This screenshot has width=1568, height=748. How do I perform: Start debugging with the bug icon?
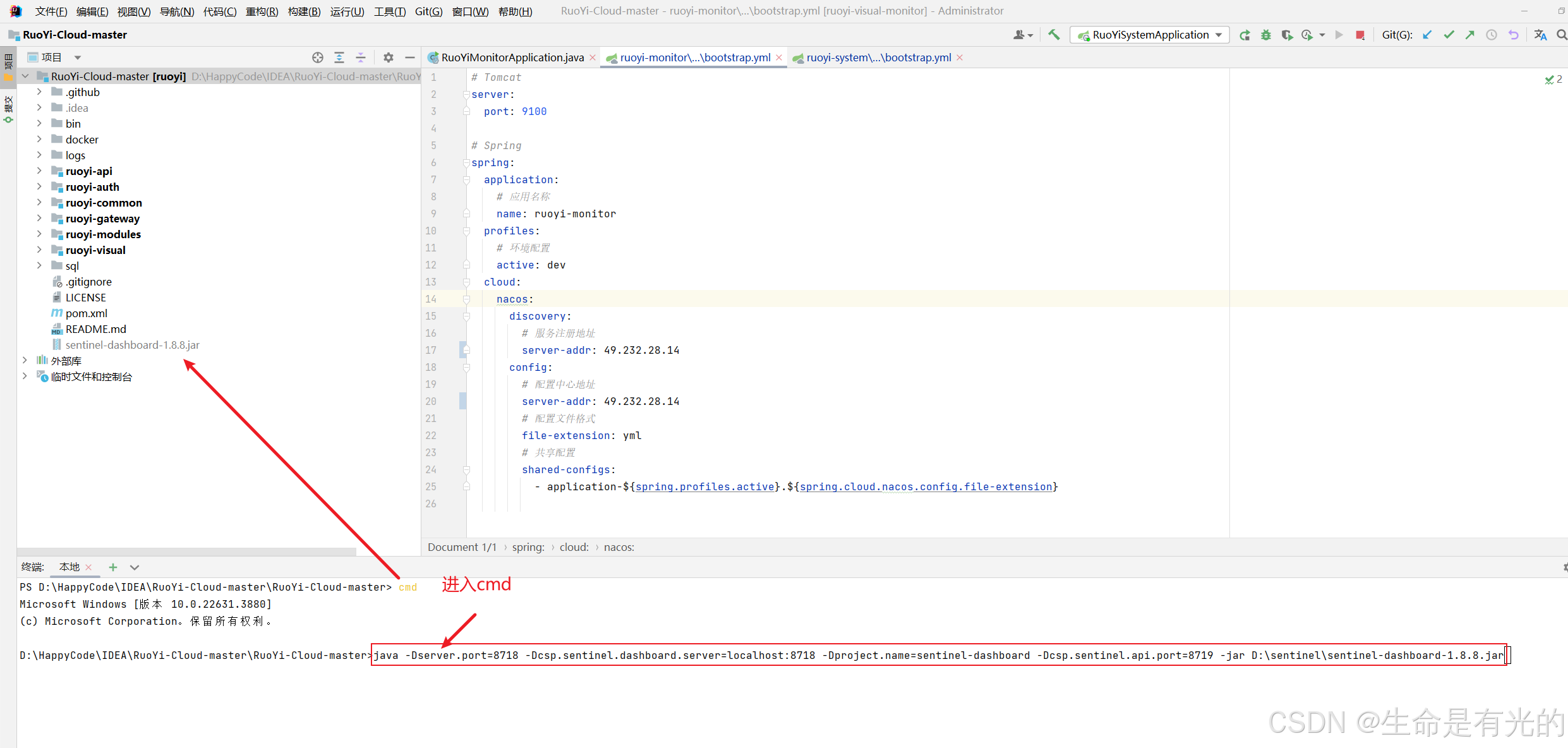click(x=1265, y=35)
